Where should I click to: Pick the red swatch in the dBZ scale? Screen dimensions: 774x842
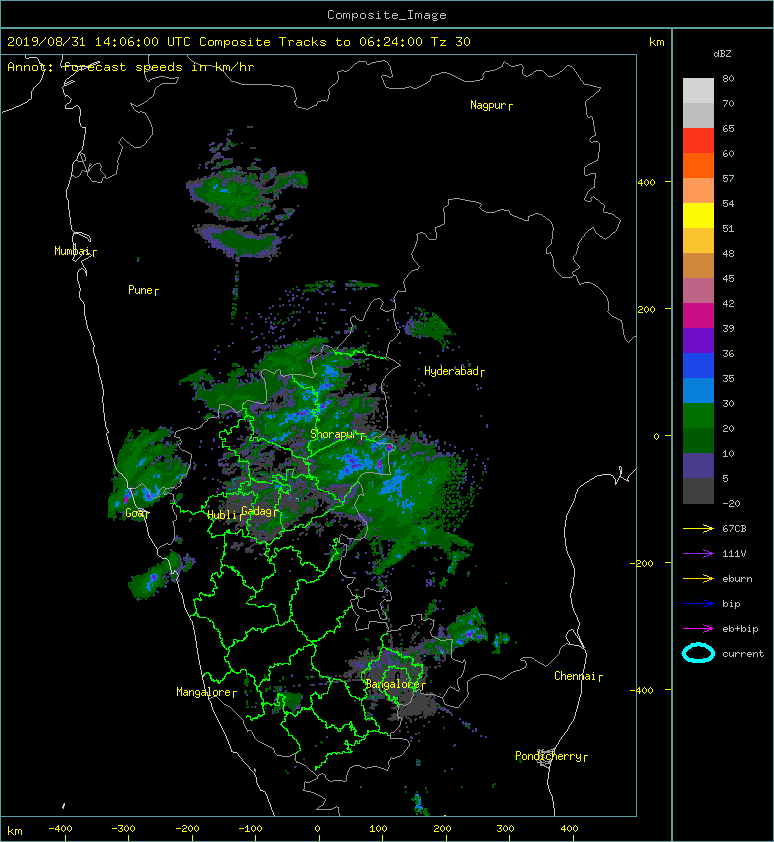pyautogui.click(x=698, y=141)
